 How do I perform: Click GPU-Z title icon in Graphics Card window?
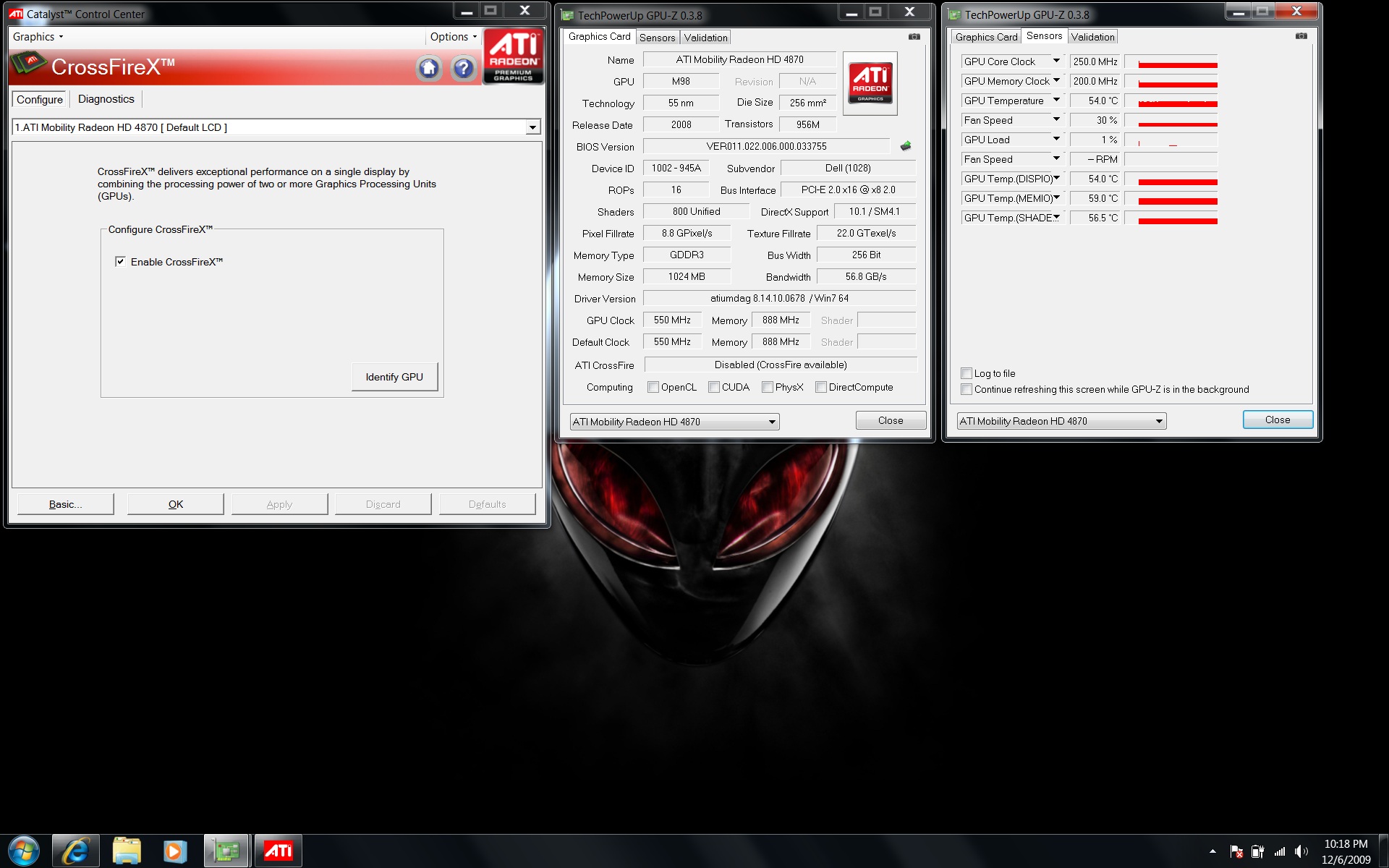[x=568, y=15]
